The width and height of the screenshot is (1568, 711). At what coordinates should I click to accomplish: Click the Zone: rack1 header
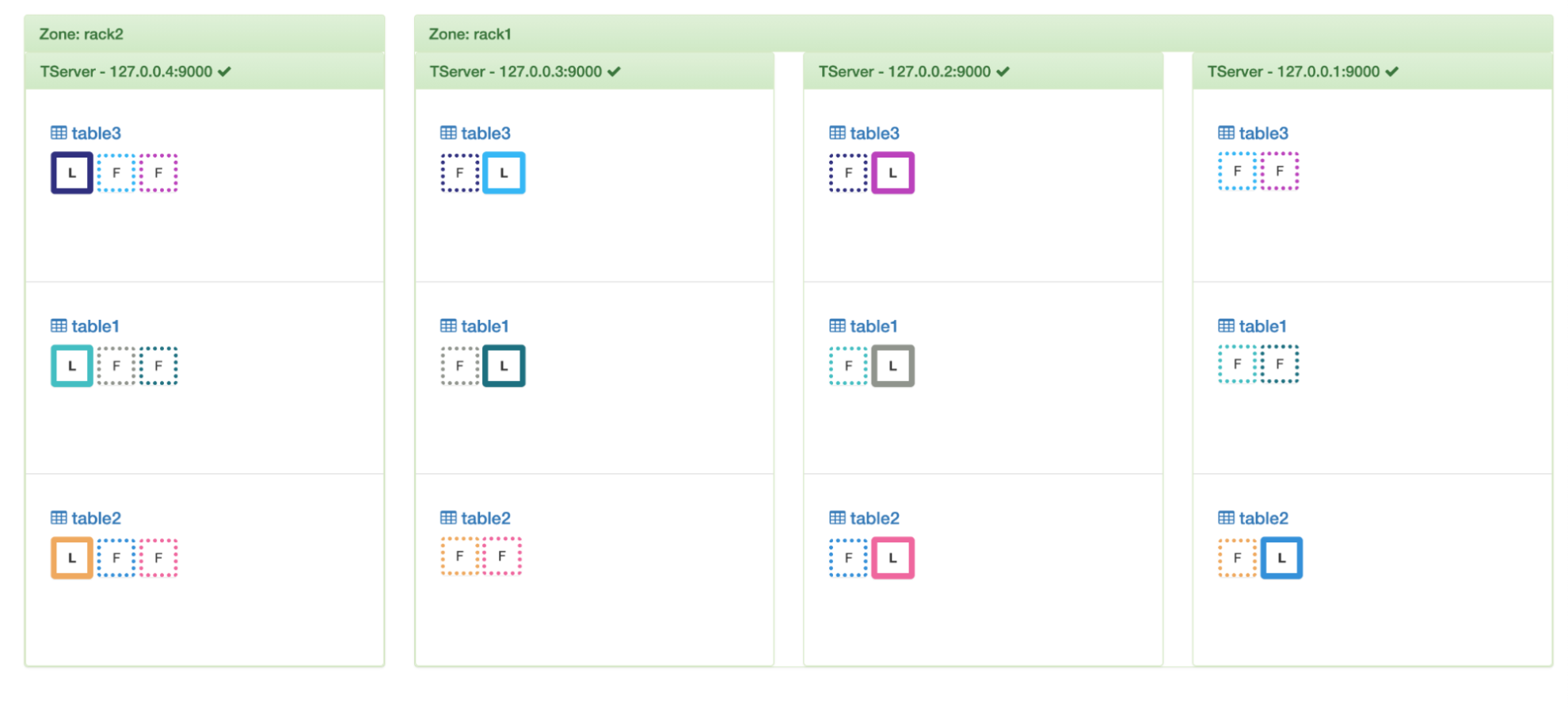(x=470, y=34)
